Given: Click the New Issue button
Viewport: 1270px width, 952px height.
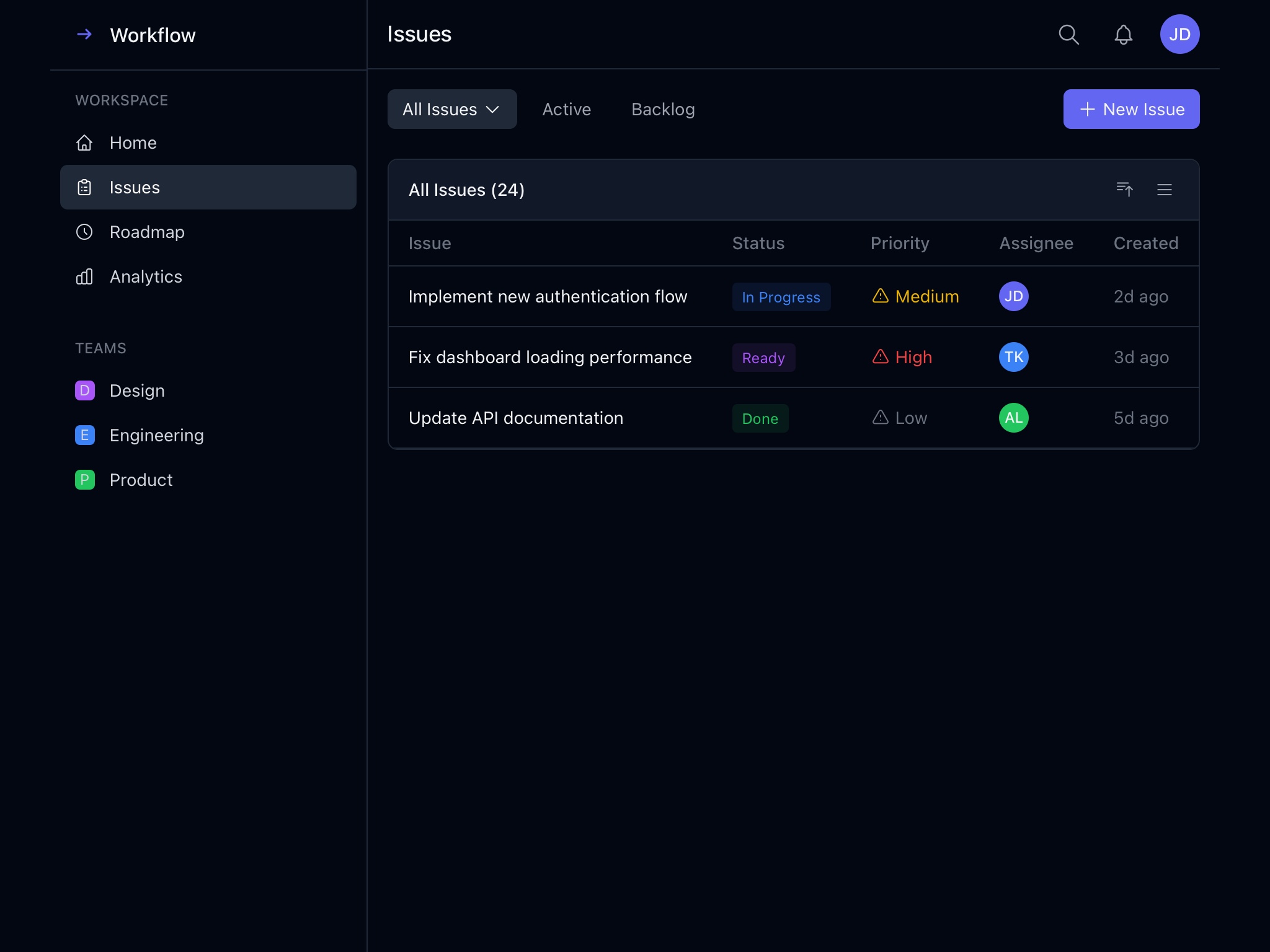Looking at the screenshot, I should click(x=1131, y=109).
